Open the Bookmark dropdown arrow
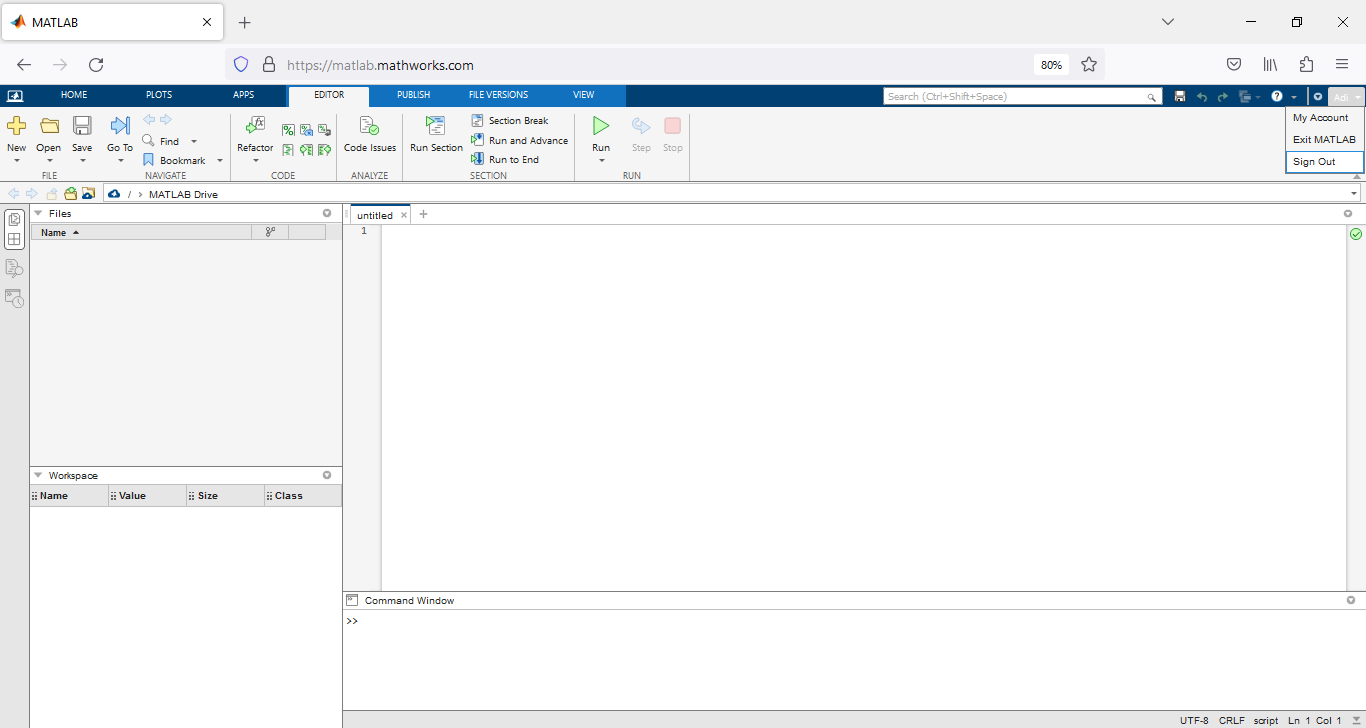Viewport: 1366px width, 728px height. click(x=220, y=161)
